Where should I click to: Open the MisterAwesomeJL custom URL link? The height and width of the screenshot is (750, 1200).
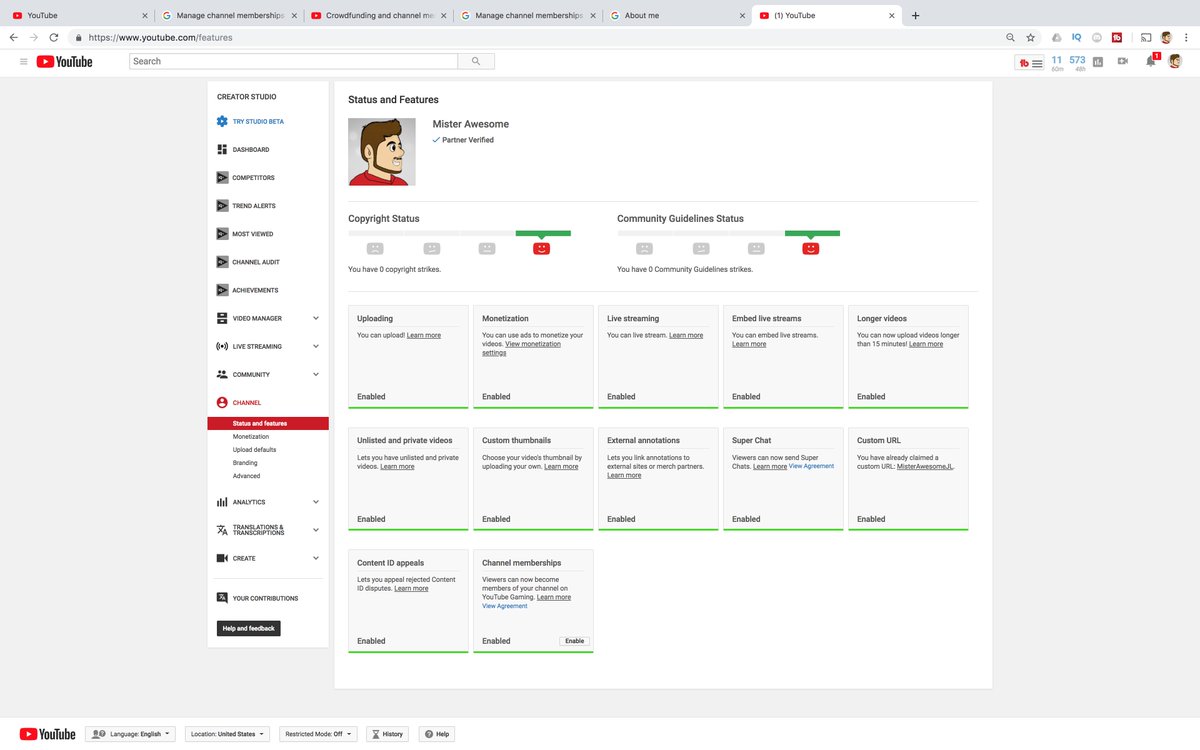(x=925, y=466)
